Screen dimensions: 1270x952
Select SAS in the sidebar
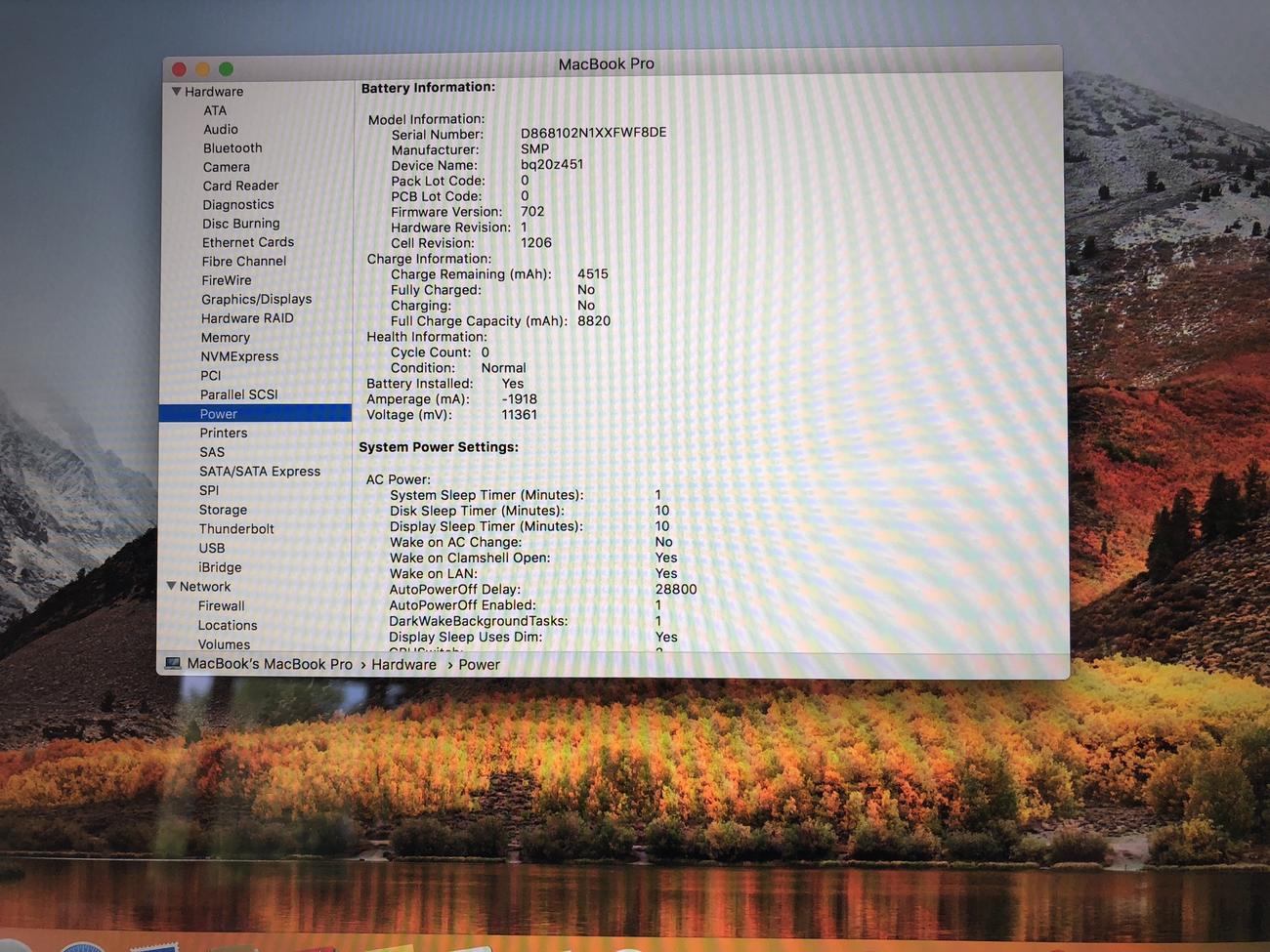[212, 452]
